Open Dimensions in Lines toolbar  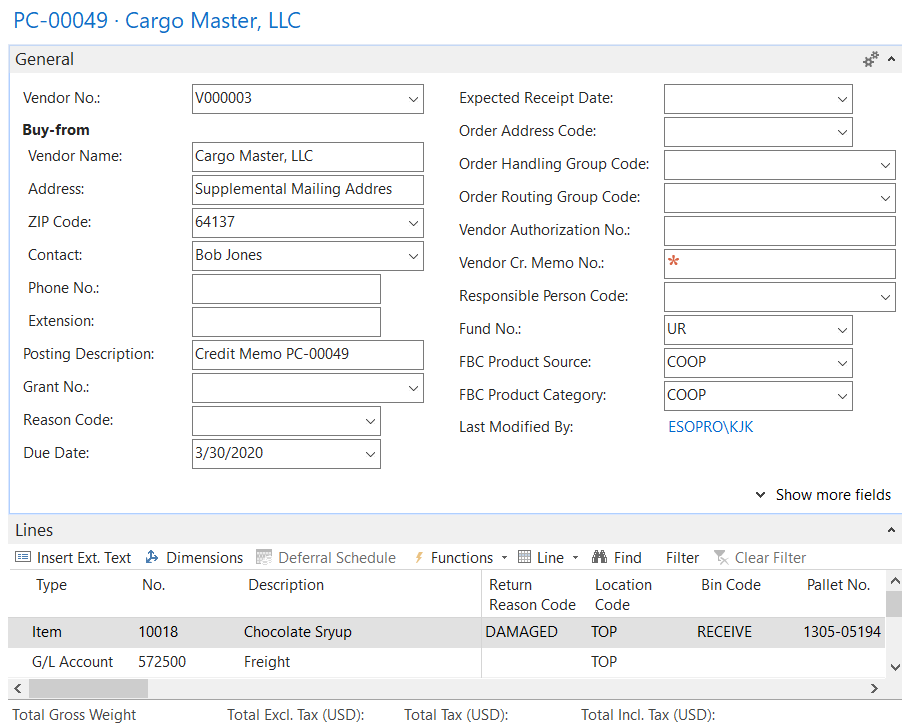pyautogui.click(x=153, y=558)
